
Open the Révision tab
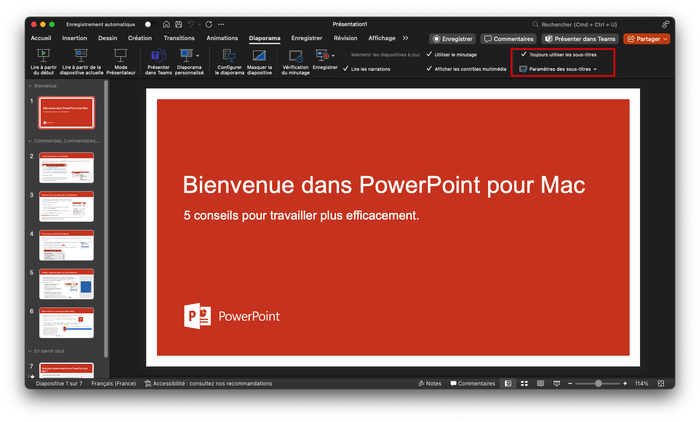pyautogui.click(x=345, y=38)
